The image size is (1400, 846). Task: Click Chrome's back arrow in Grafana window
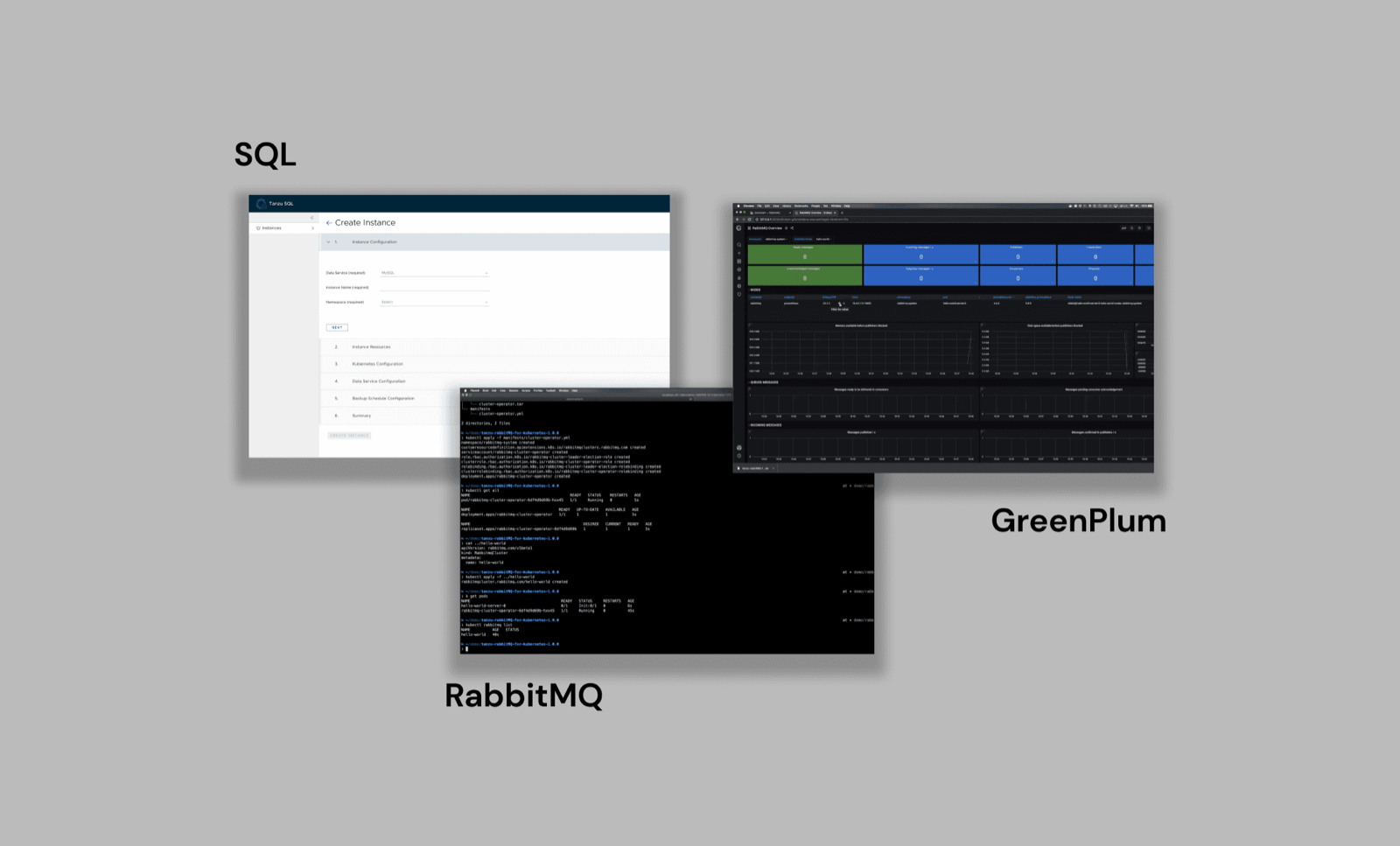(x=738, y=220)
